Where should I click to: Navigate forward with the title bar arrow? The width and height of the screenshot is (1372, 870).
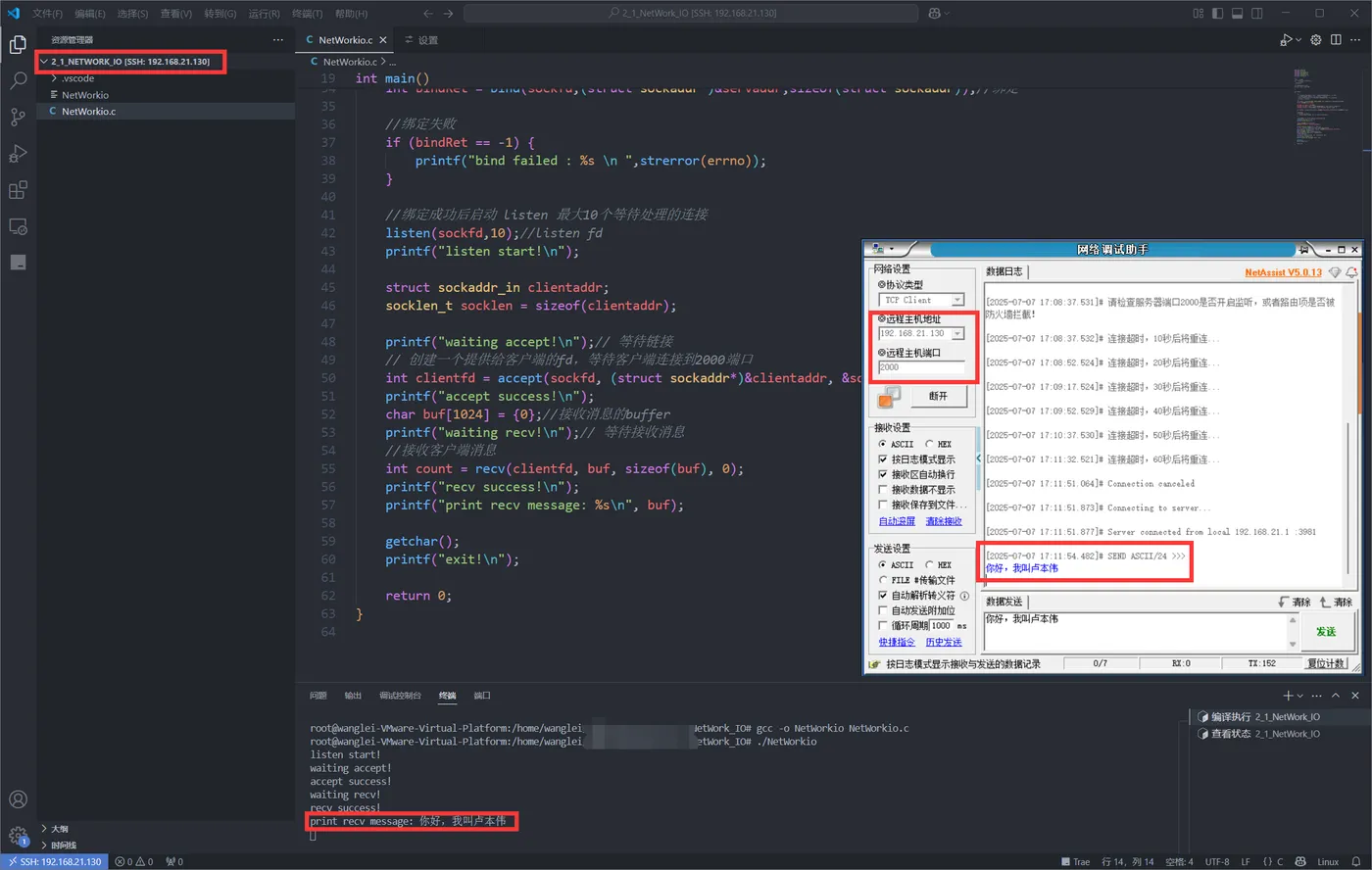(x=449, y=13)
